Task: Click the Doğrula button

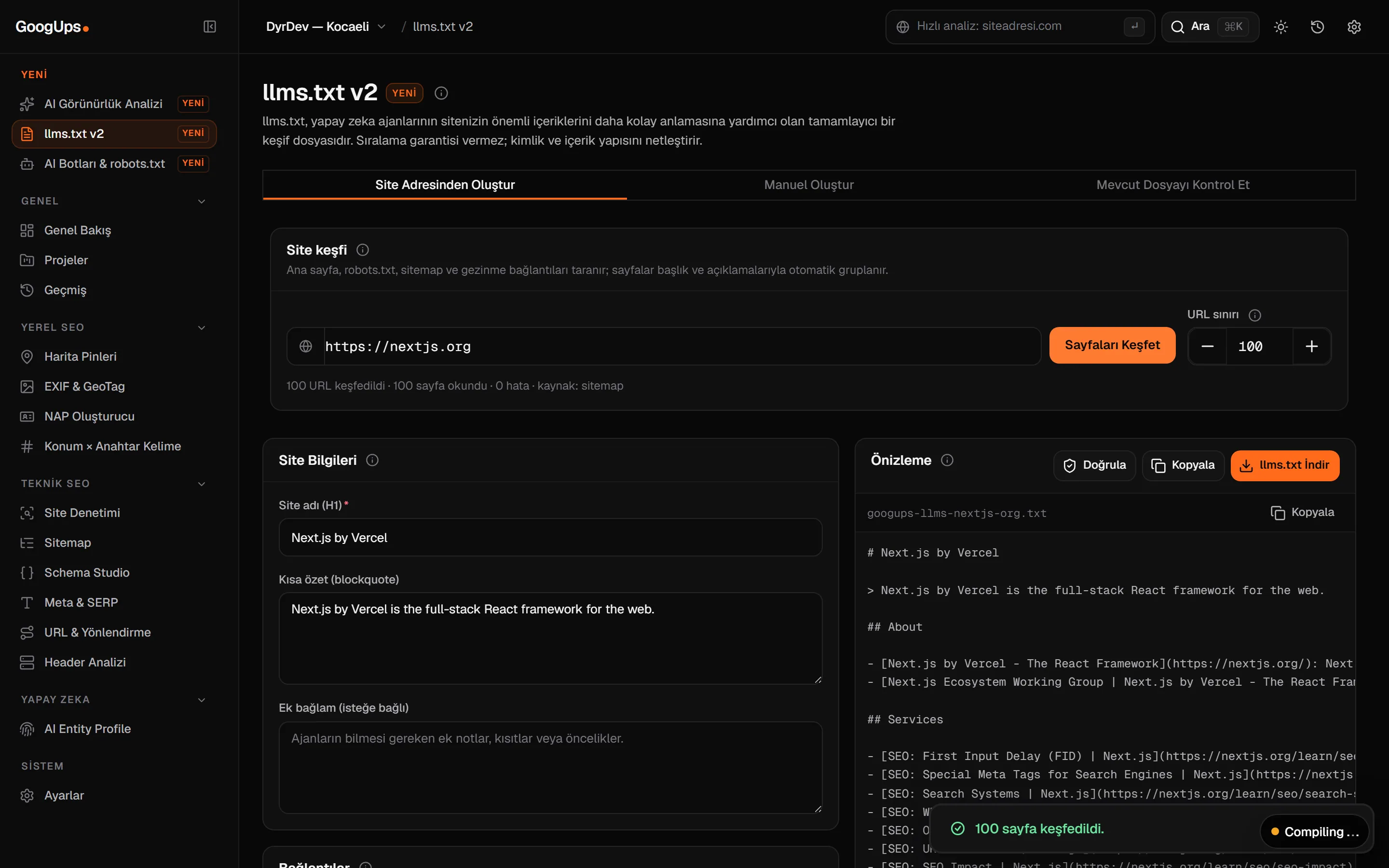Action: [x=1094, y=465]
